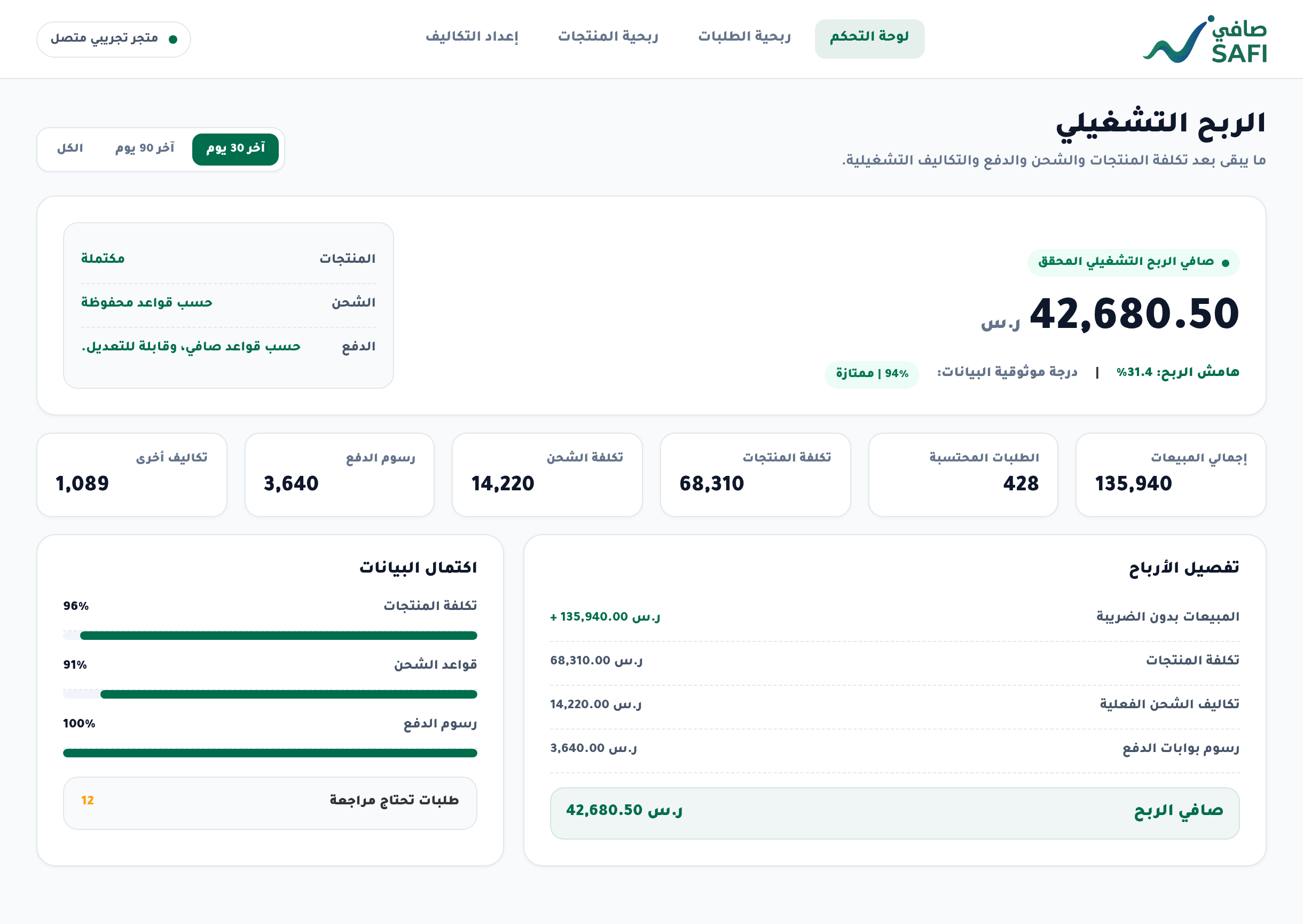Open the رسوم الدفع 3,640 card
The width and height of the screenshot is (1303, 924).
click(340, 474)
